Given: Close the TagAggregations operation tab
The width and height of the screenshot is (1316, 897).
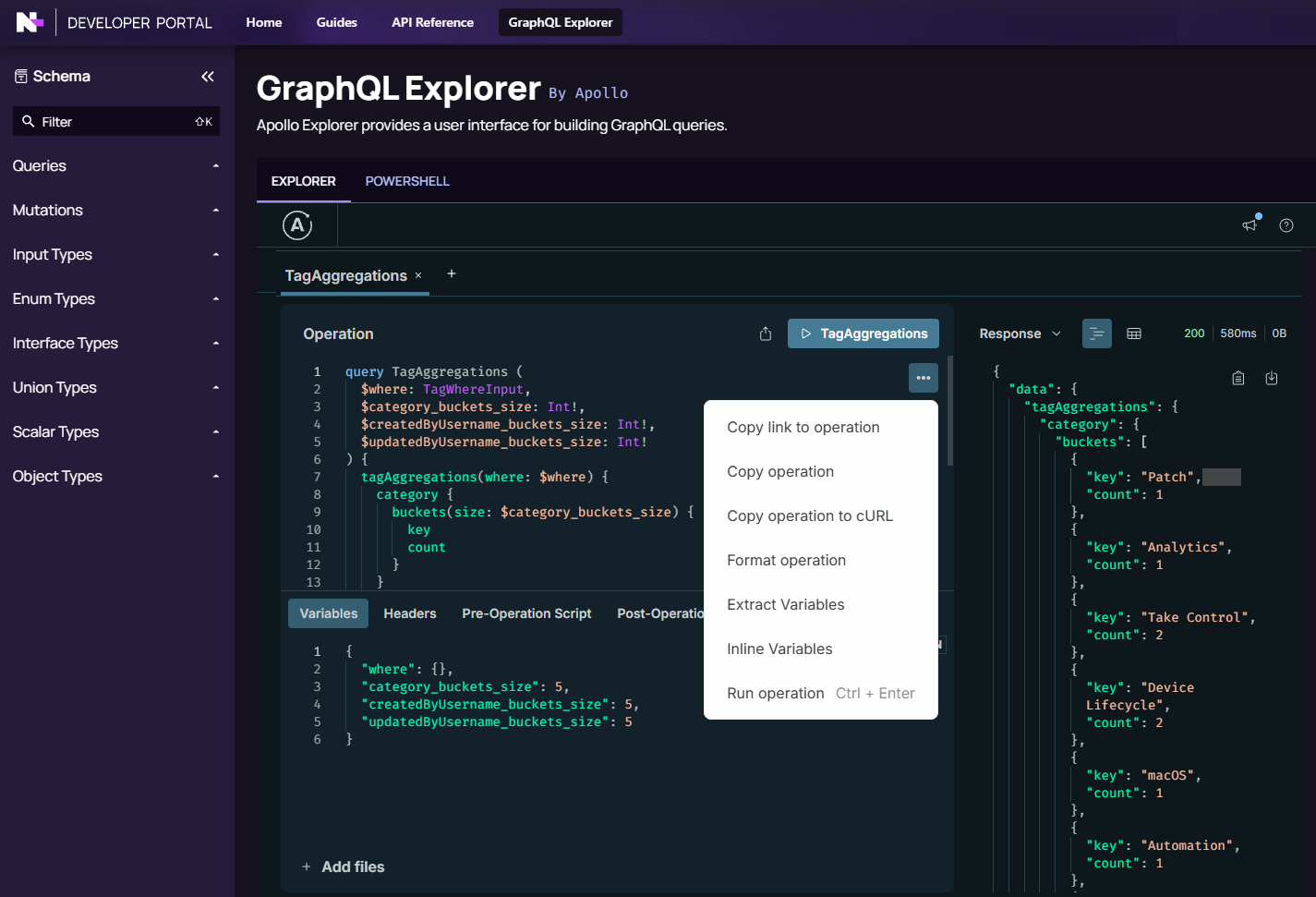Looking at the screenshot, I should (418, 275).
